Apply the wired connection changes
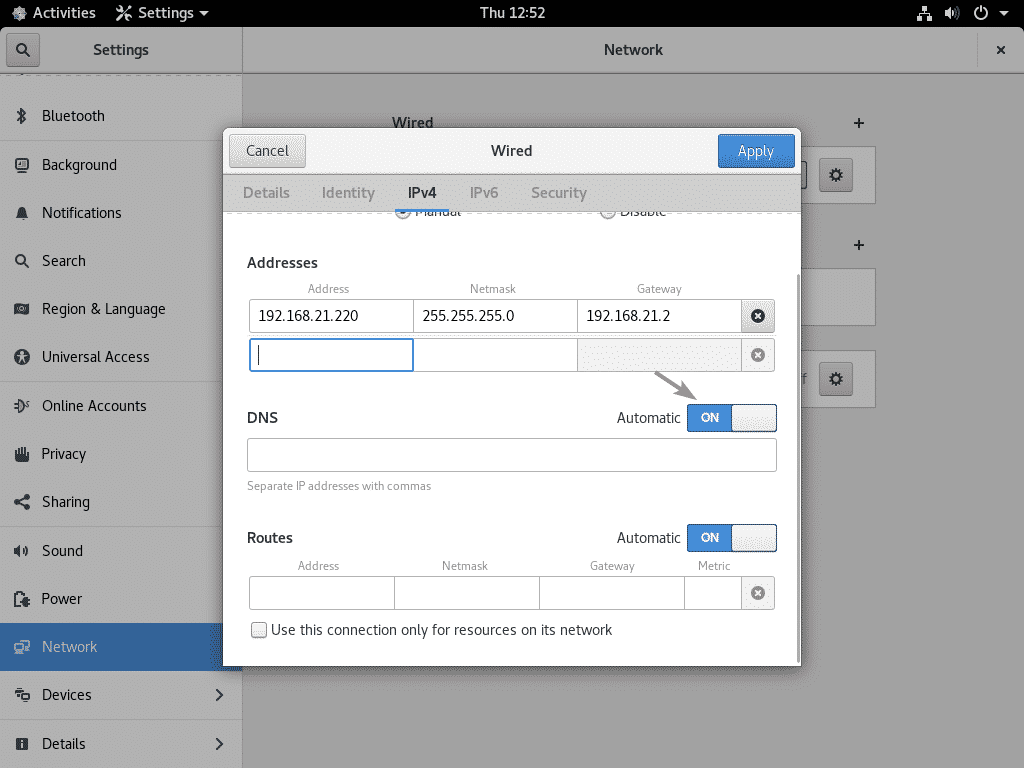The image size is (1024, 768). coord(755,151)
